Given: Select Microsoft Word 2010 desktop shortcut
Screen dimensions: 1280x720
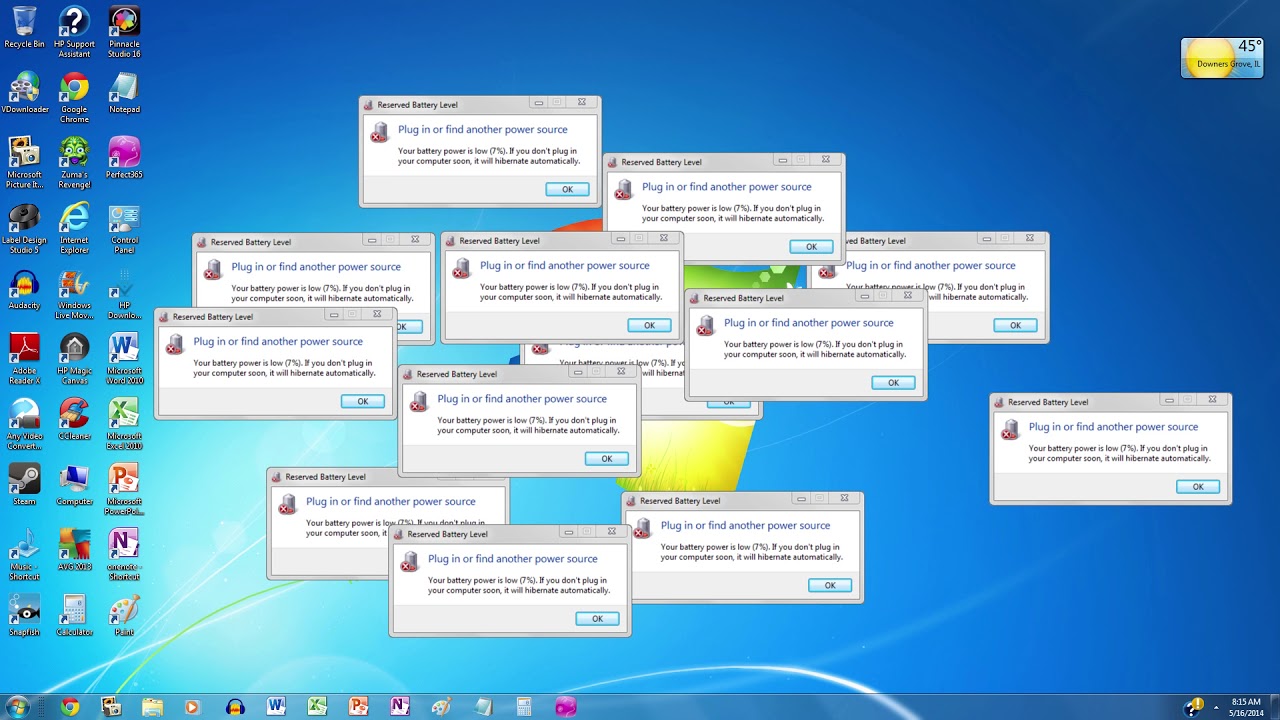Looking at the screenshot, I should pos(124,359).
